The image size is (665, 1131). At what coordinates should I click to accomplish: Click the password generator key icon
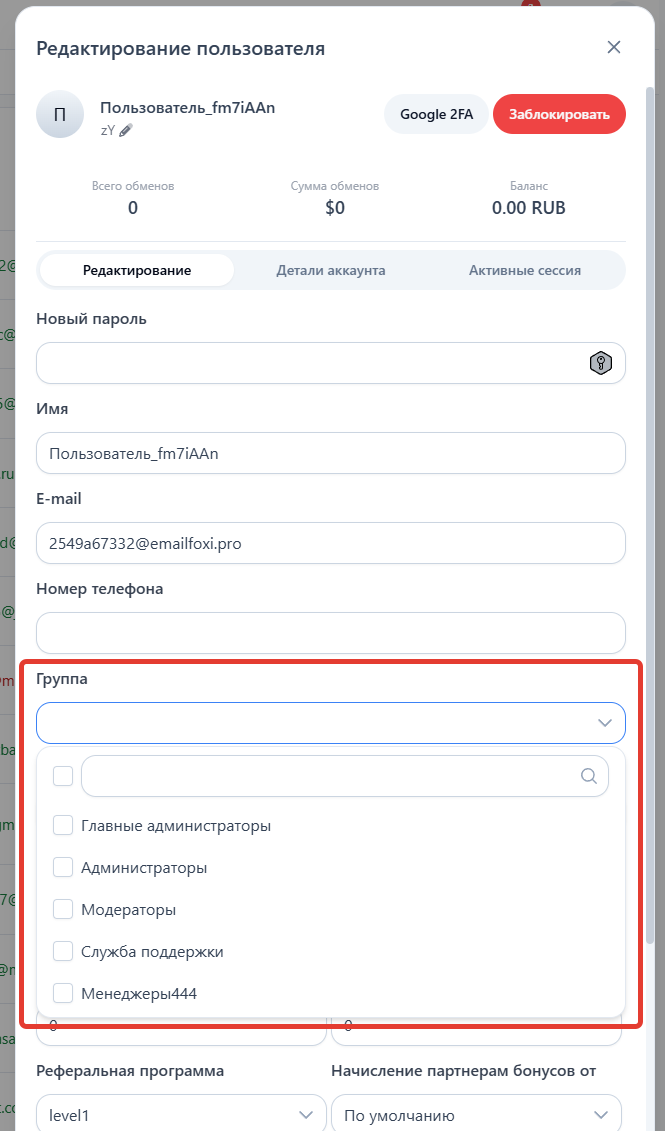click(600, 363)
